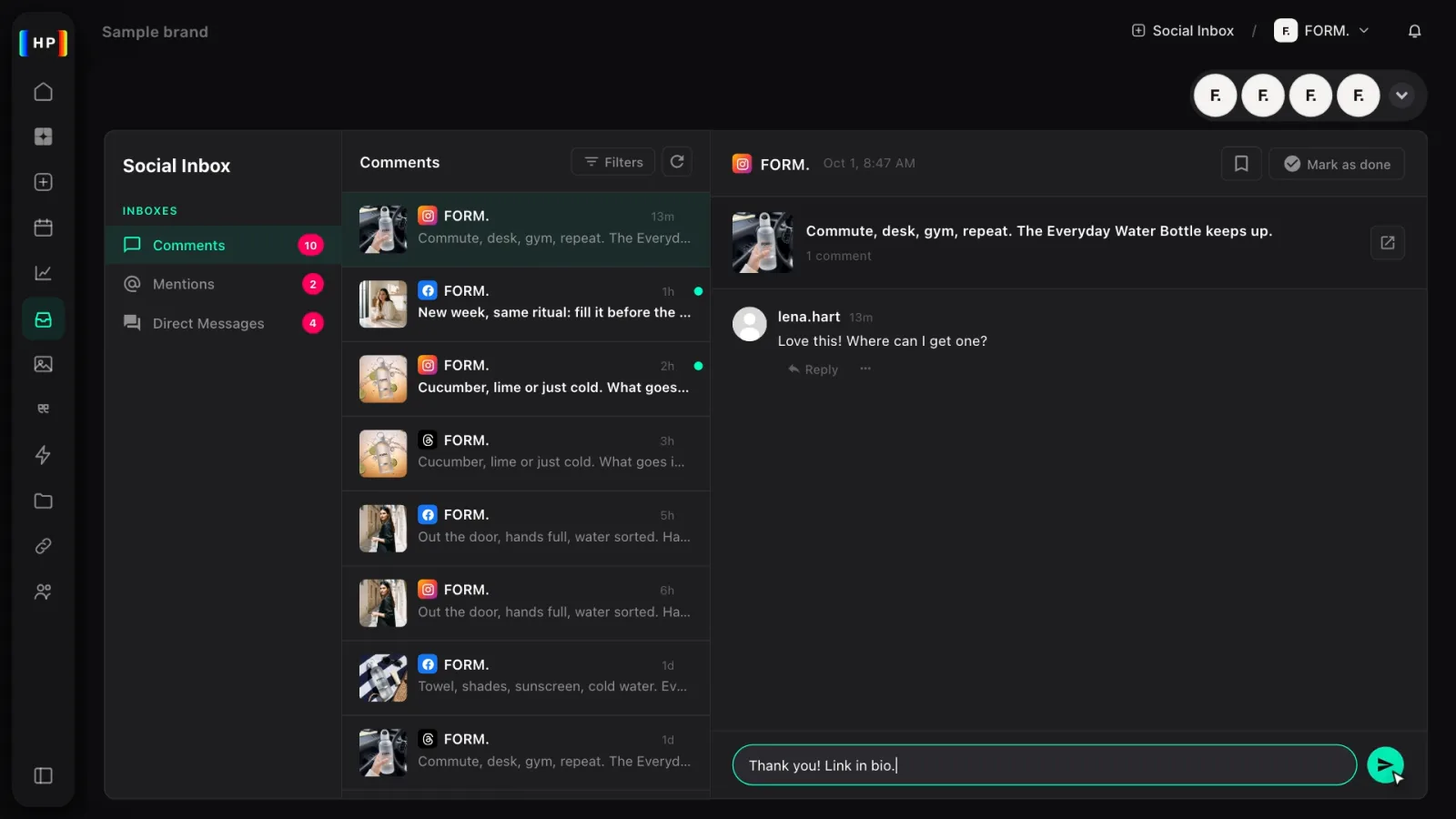The image size is (1456, 819).
Task: Click the create post plus icon in sidebar
Action: click(43, 182)
